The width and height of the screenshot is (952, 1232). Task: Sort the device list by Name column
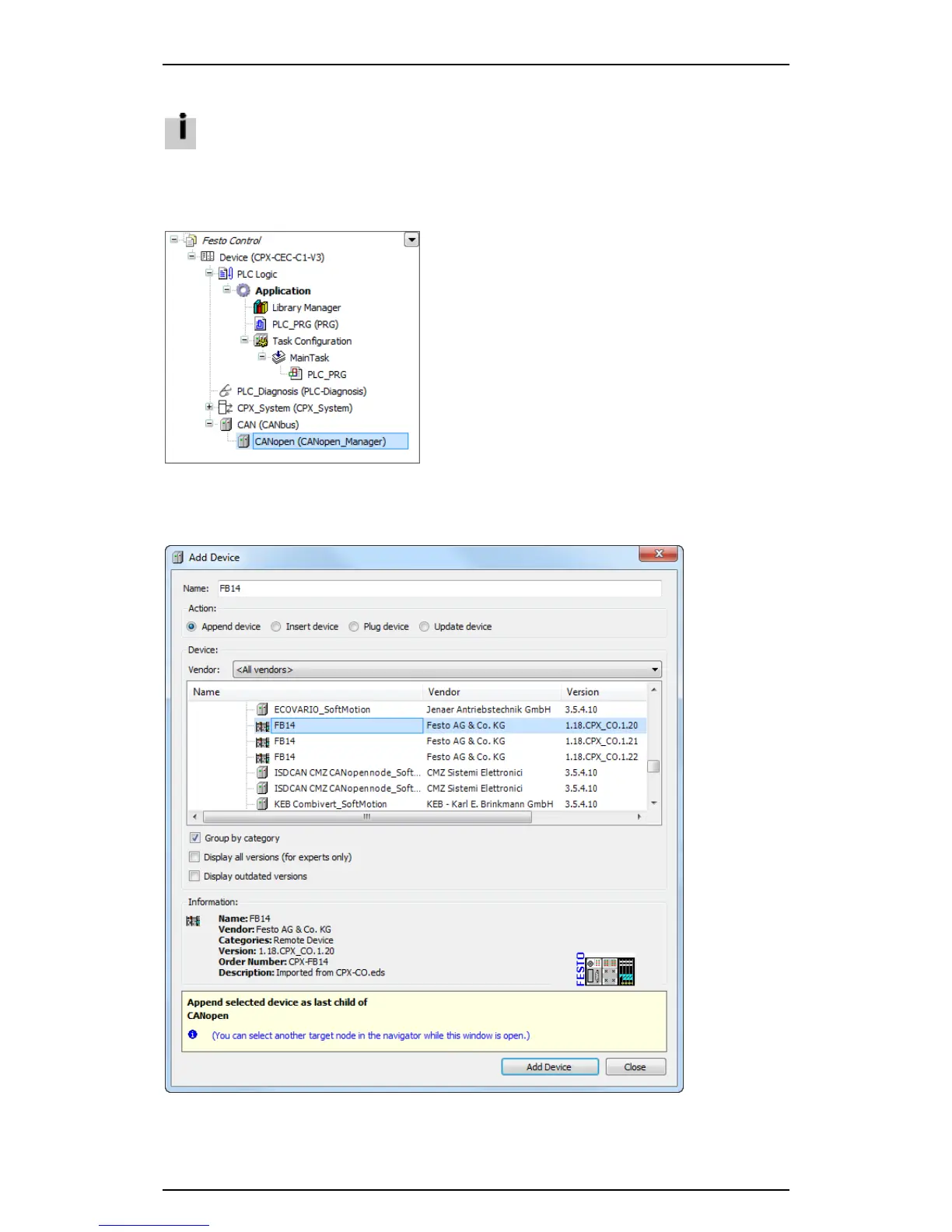coord(305,691)
